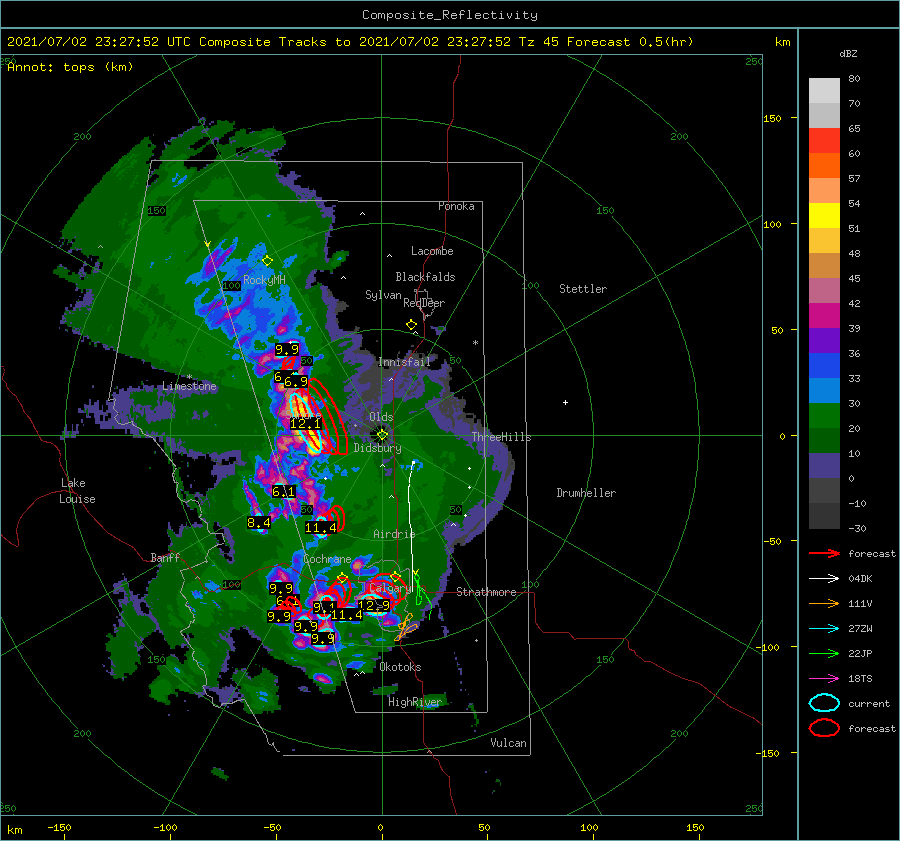Click the Blackfalds town label
Image resolution: width=900 pixels, height=841 pixels.
(425, 277)
